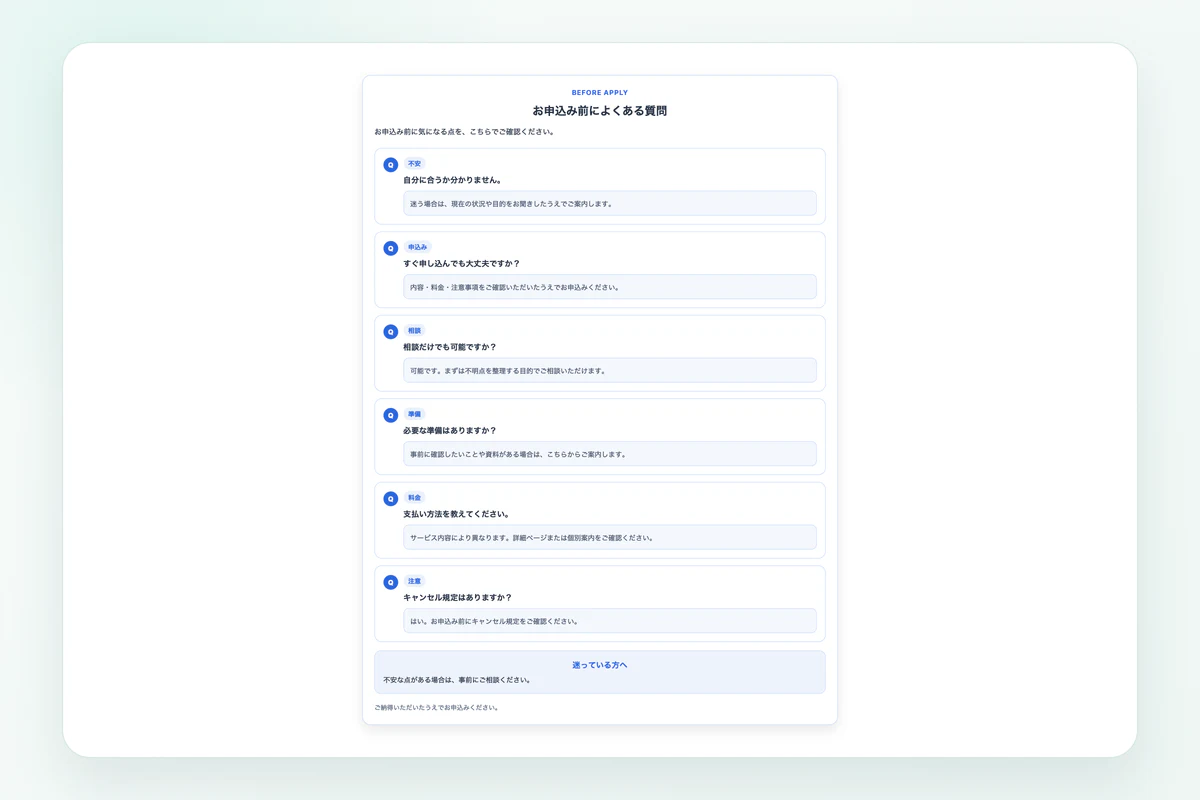The width and height of the screenshot is (1200, 800).
Task: Click the answer starting 内容・料金・注意事項
Action: [610, 287]
